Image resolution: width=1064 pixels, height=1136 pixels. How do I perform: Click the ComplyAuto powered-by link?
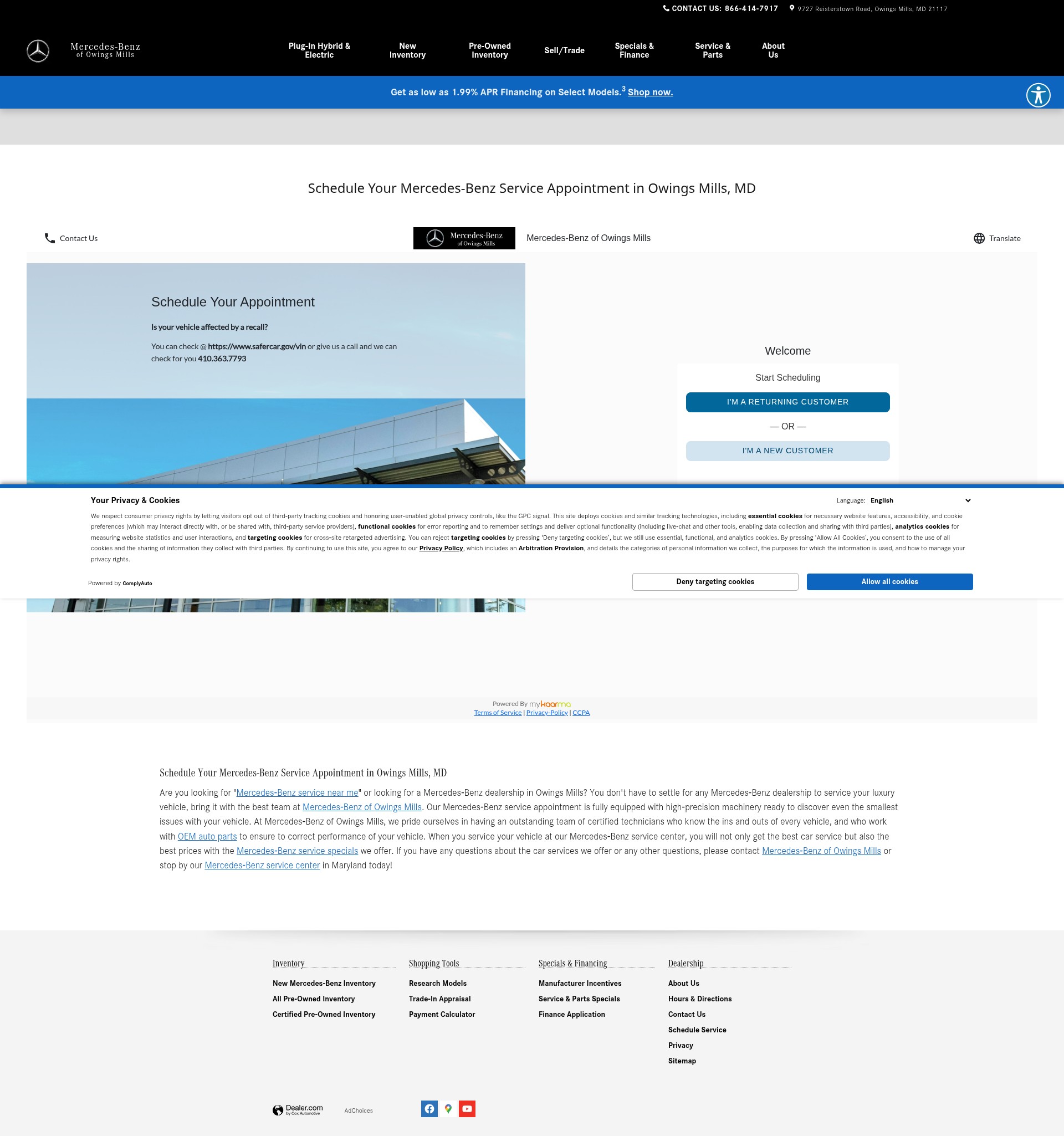[137, 584]
